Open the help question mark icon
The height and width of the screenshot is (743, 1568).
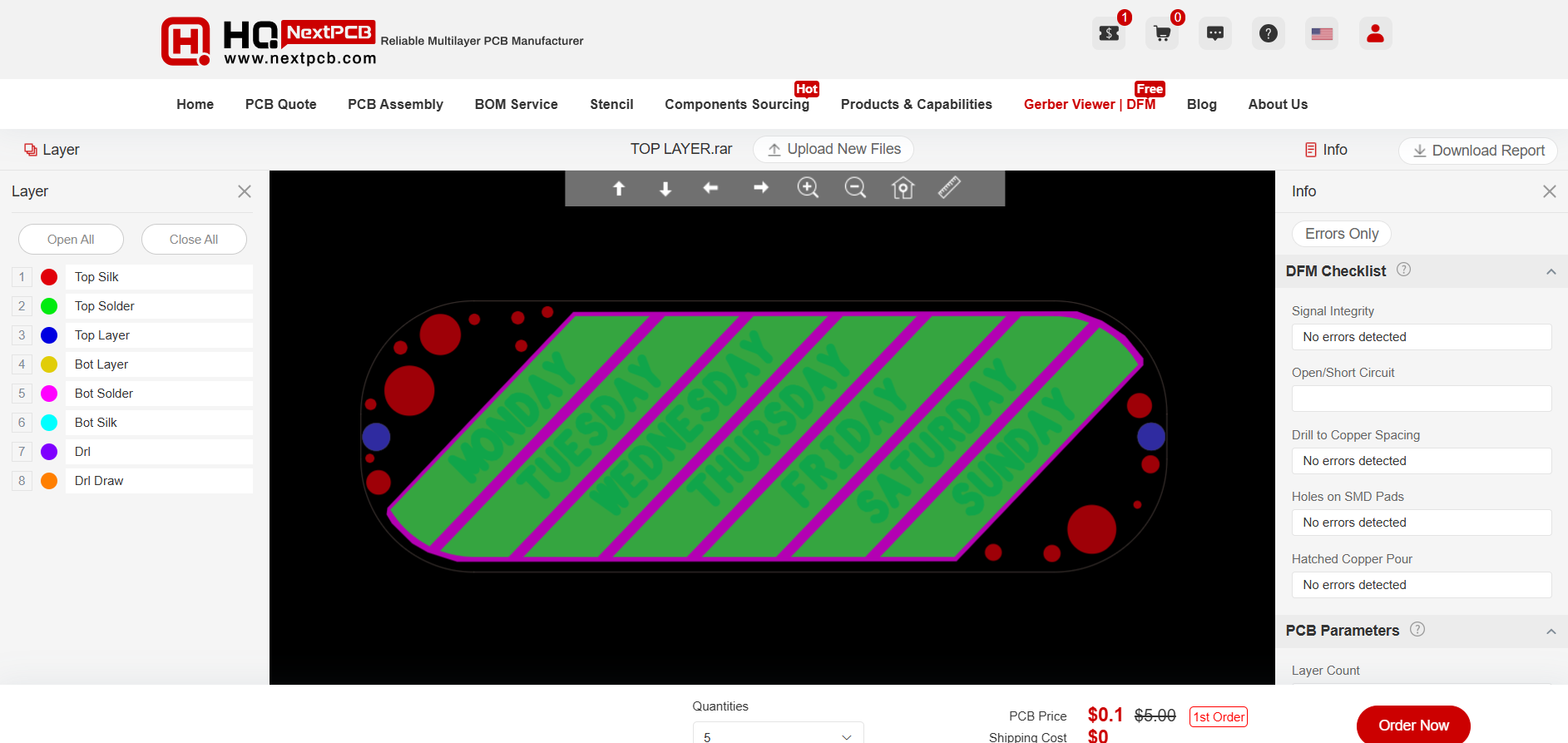pos(1269,33)
